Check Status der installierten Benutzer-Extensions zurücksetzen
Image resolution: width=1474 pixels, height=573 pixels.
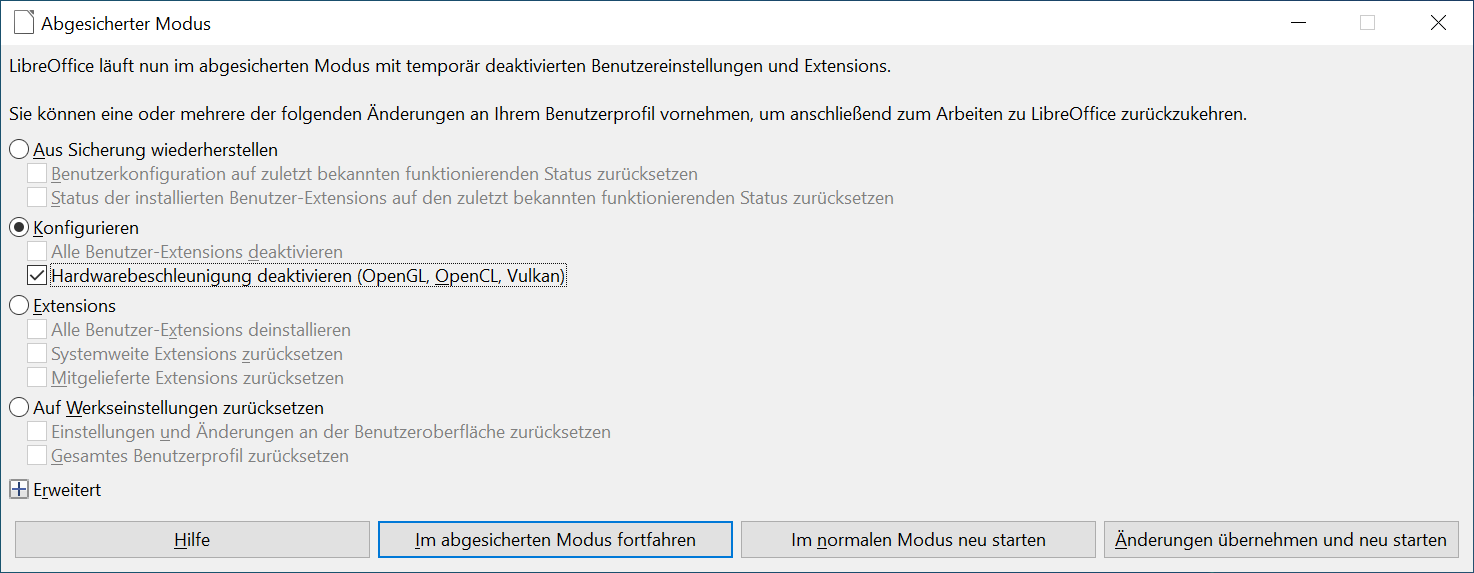[x=37, y=198]
